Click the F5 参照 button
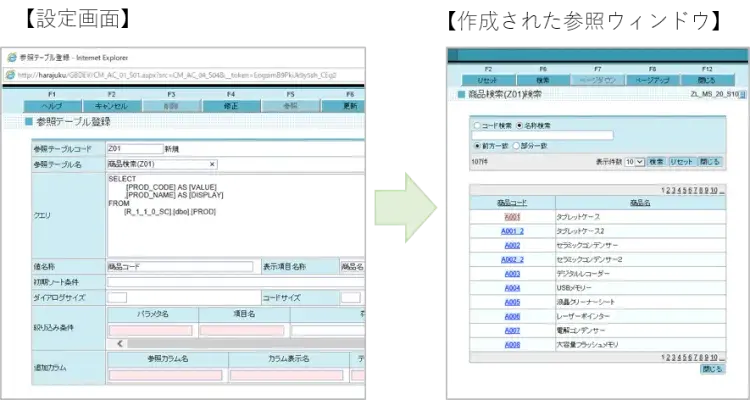750x400 pixels. (x=290, y=106)
